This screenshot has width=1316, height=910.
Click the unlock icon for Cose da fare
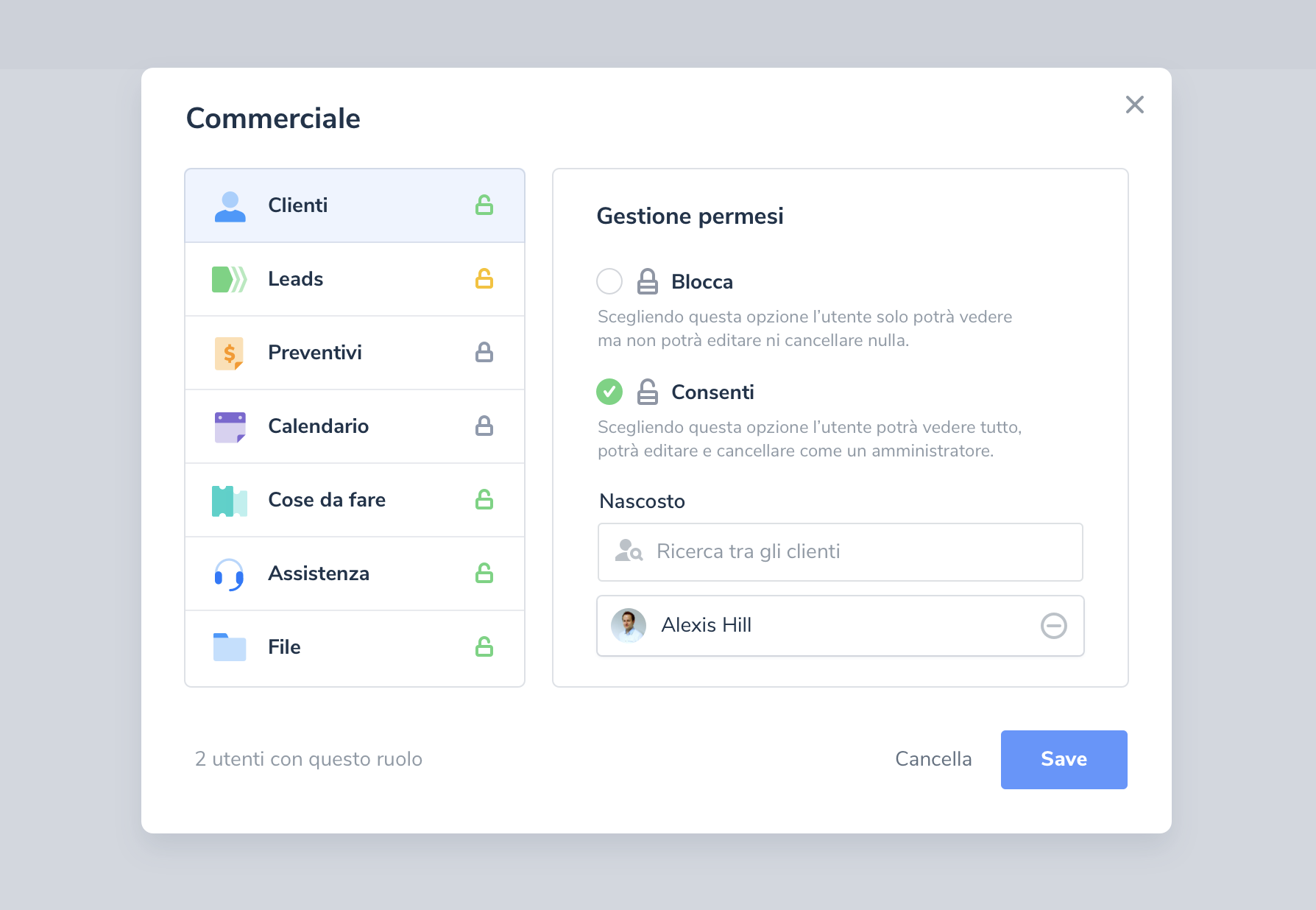(484, 500)
